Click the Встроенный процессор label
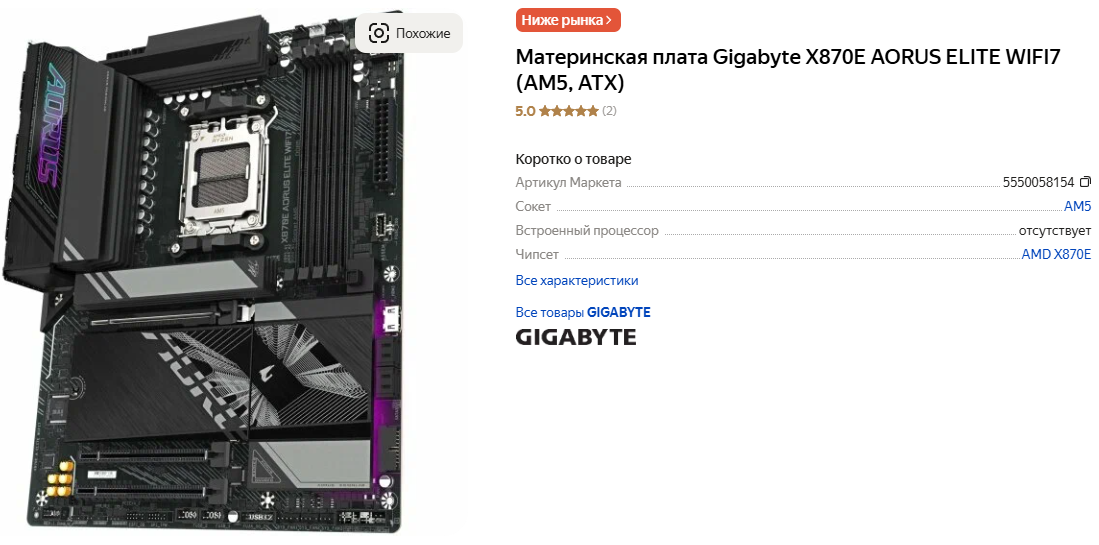 (587, 230)
